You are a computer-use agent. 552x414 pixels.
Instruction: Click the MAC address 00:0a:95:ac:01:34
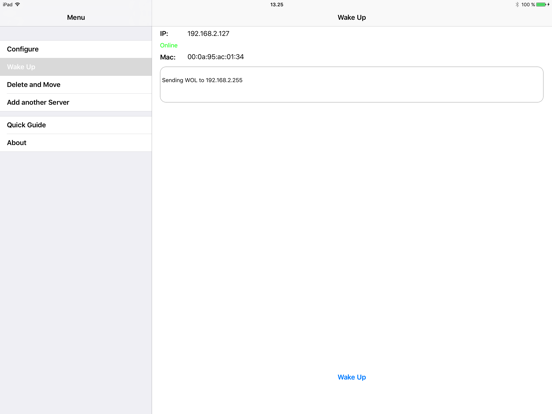click(215, 57)
